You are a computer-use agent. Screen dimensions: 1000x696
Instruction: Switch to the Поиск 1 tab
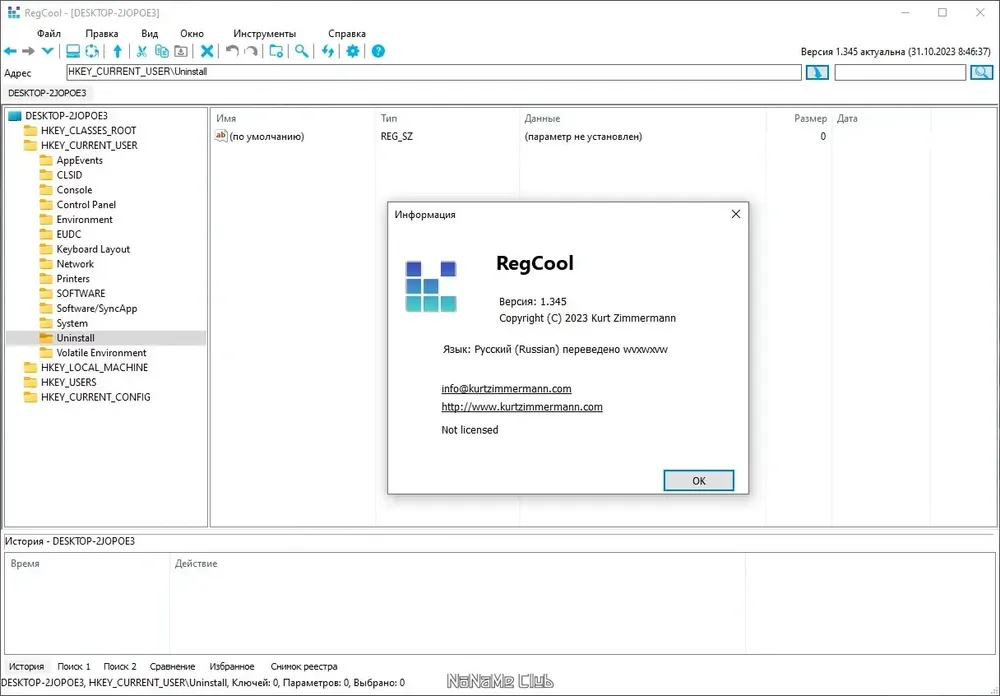click(x=74, y=666)
